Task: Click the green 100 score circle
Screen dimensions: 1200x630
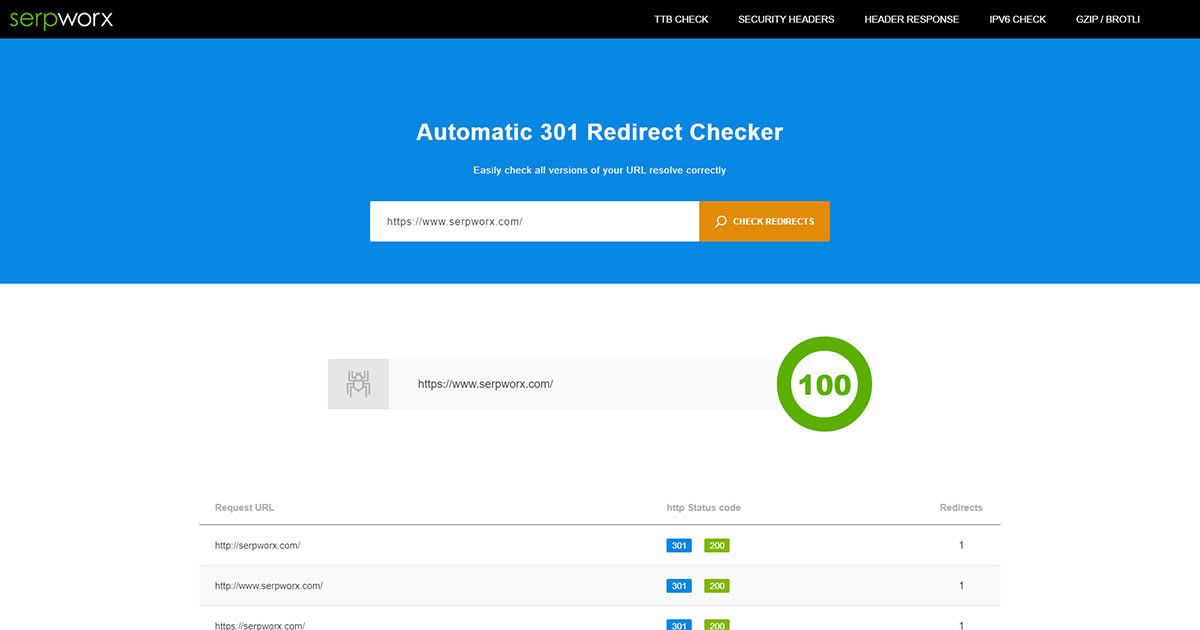Action: (x=824, y=384)
